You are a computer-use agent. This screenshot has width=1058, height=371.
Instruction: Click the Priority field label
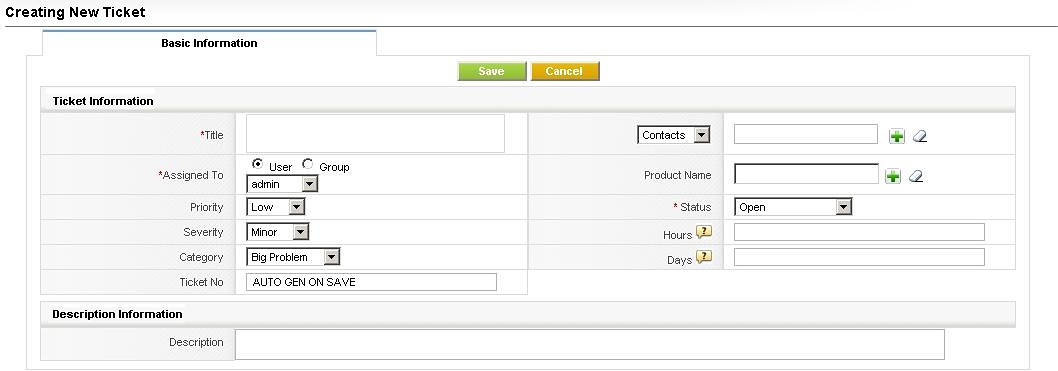click(x=206, y=208)
